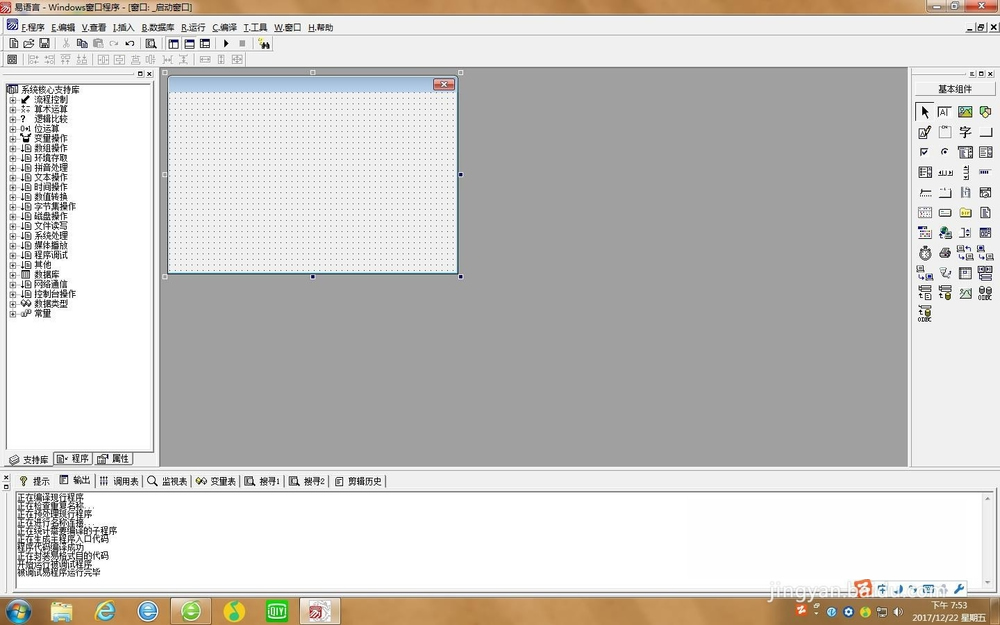
Task: Close the design form via red X
Action: 444,84
